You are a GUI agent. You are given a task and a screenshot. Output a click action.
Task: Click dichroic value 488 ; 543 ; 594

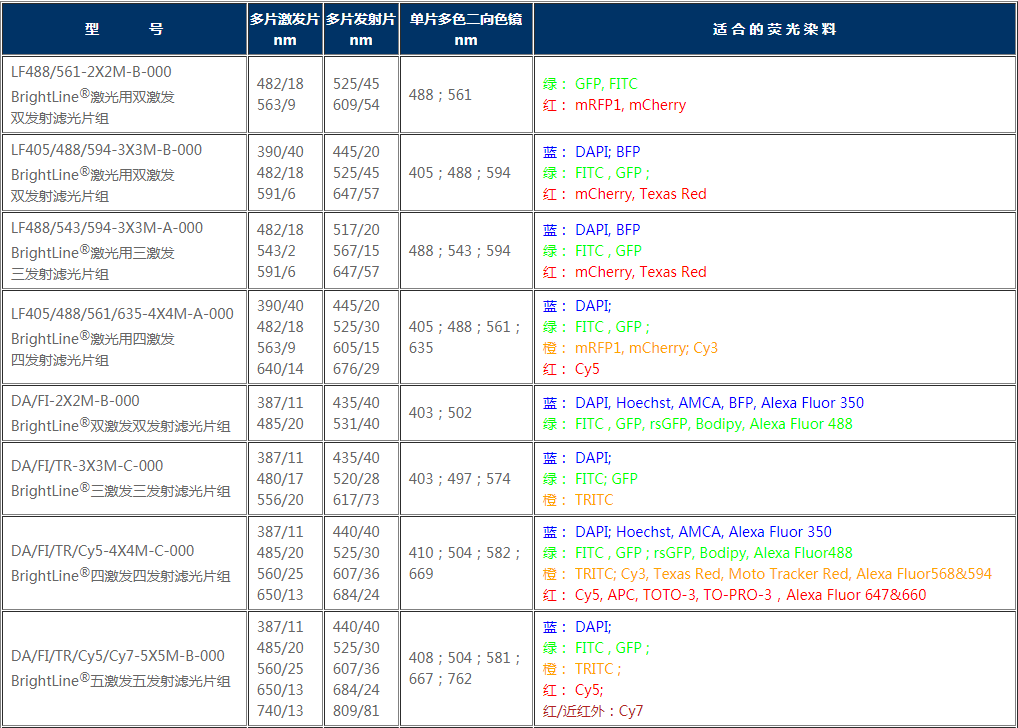point(460,251)
